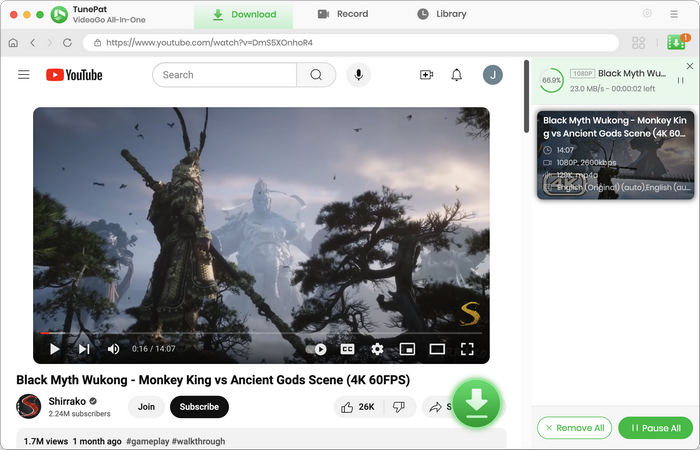Click Pause All button

(x=655, y=428)
